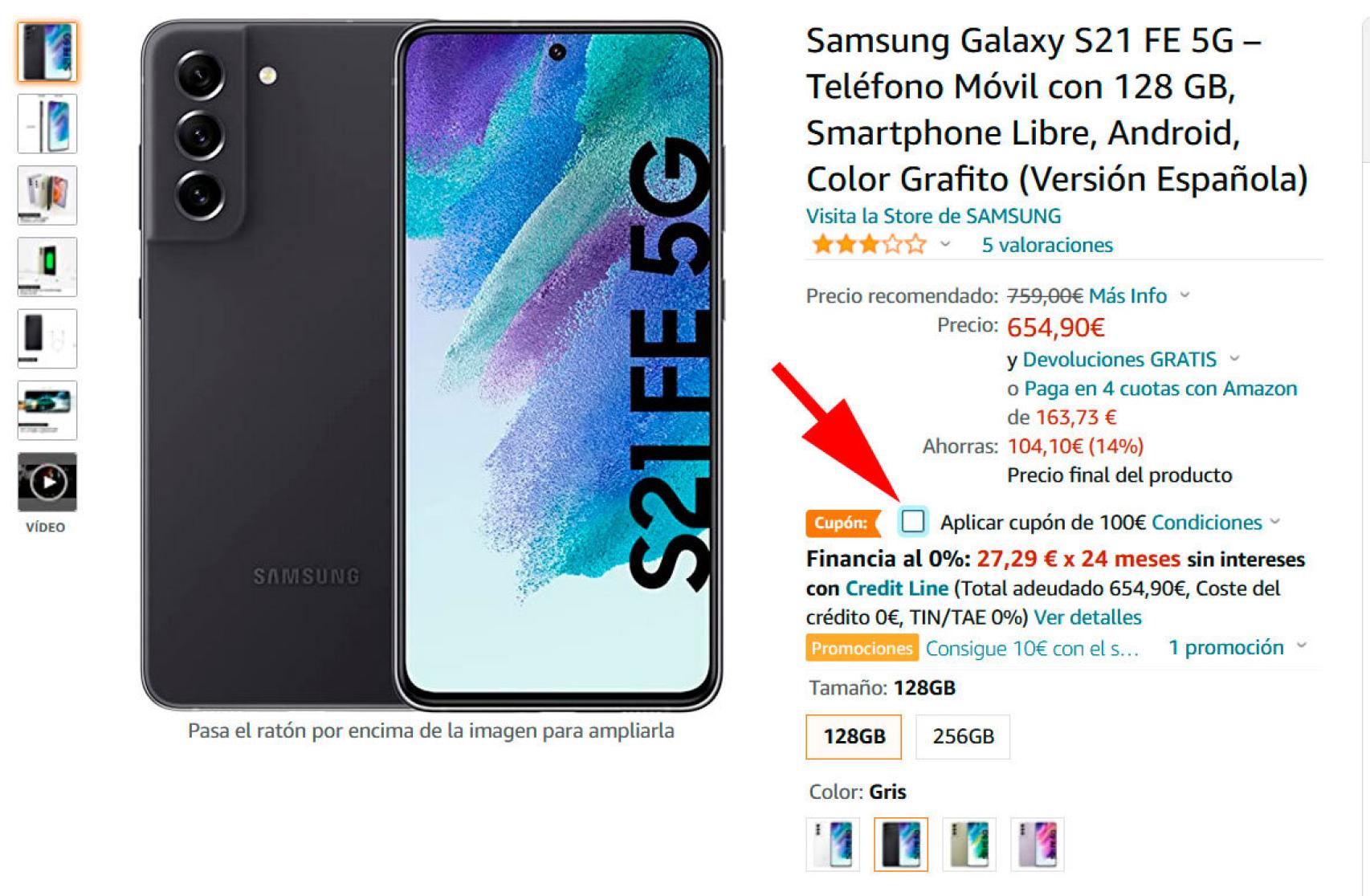This screenshot has width=1370, height=896.
Task: Expand the star rating breakdown arrow
Action: [x=945, y=245]
